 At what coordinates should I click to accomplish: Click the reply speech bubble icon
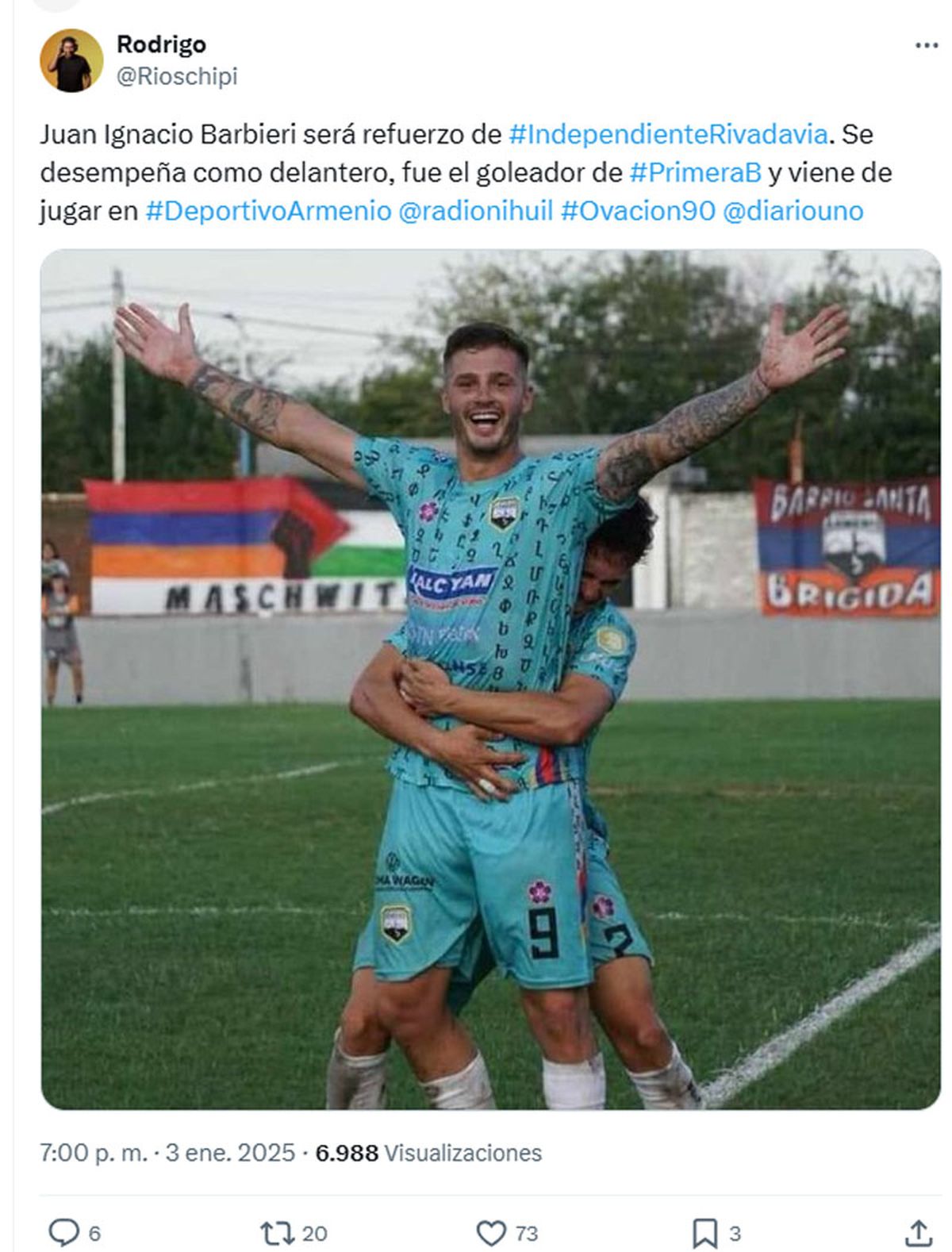pyautogui.click(x=63, y=1233)
